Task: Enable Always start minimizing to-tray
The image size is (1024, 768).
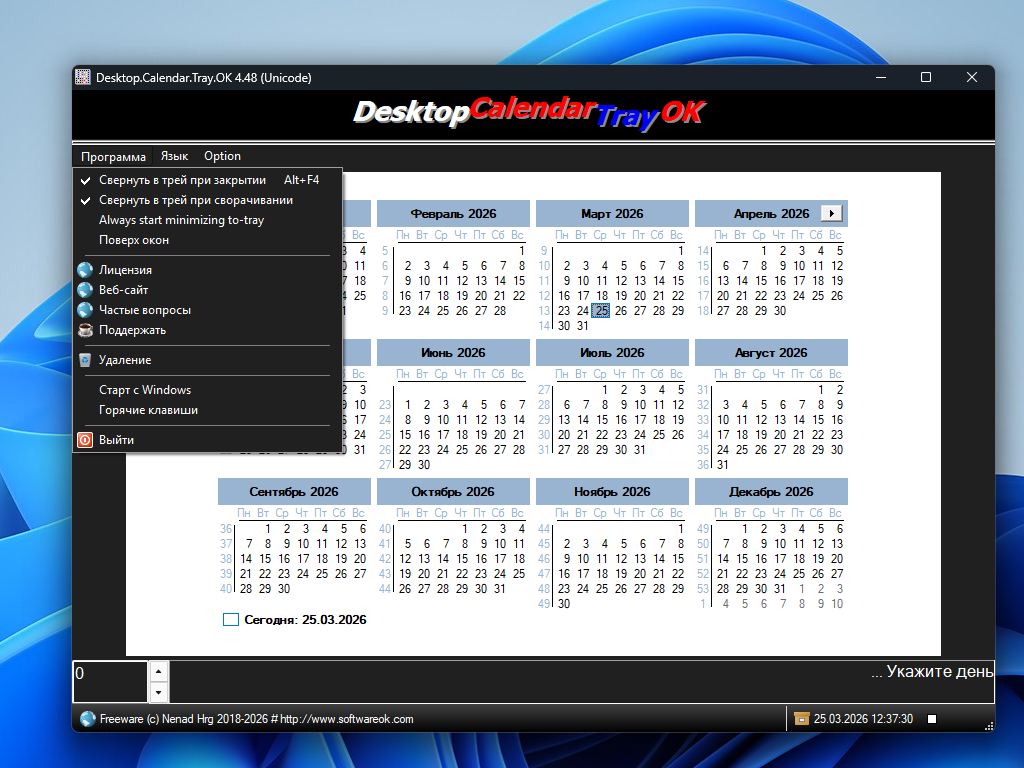Action: click(x=181, y=220)
